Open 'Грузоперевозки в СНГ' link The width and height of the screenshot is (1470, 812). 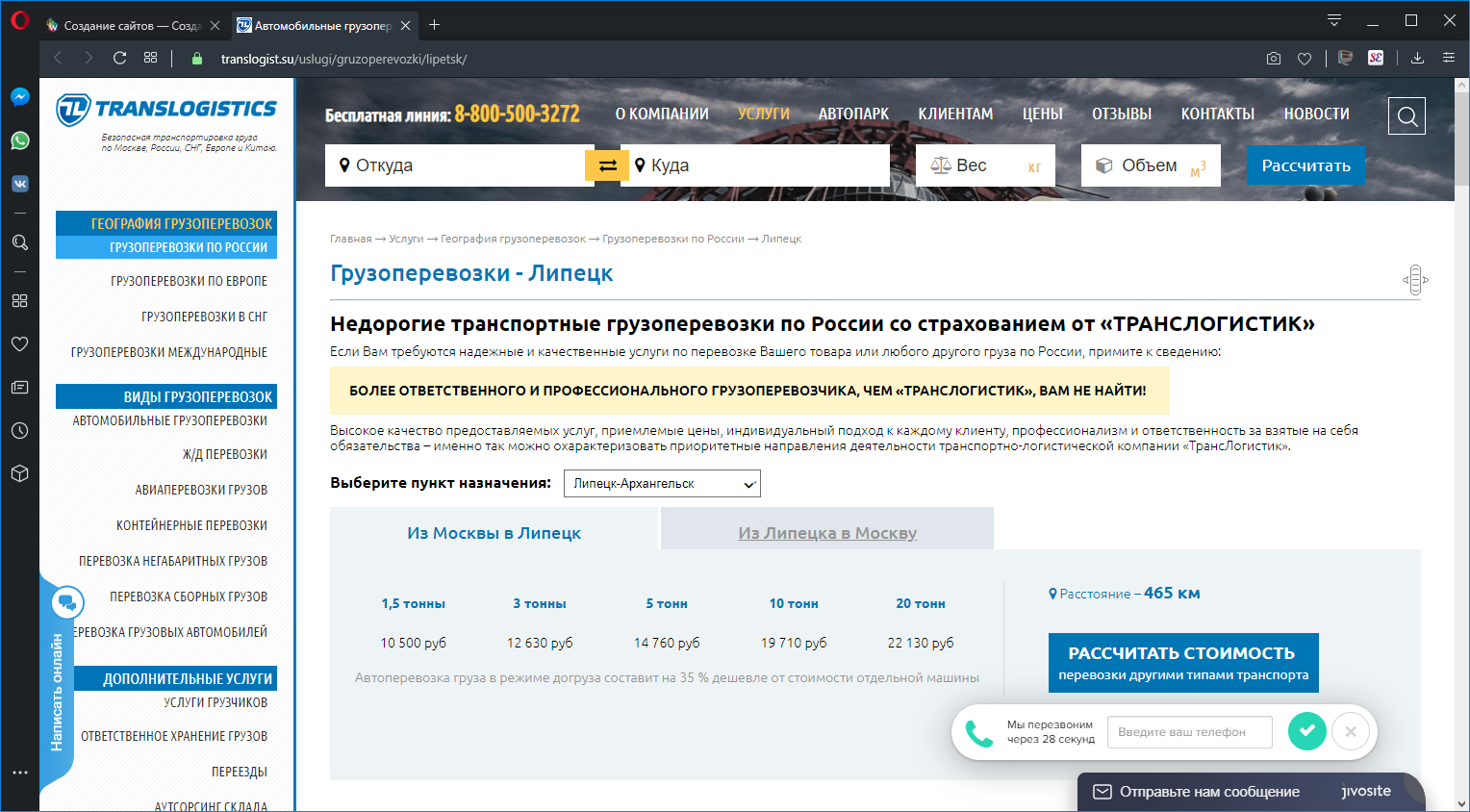click(x=204, y=317)
